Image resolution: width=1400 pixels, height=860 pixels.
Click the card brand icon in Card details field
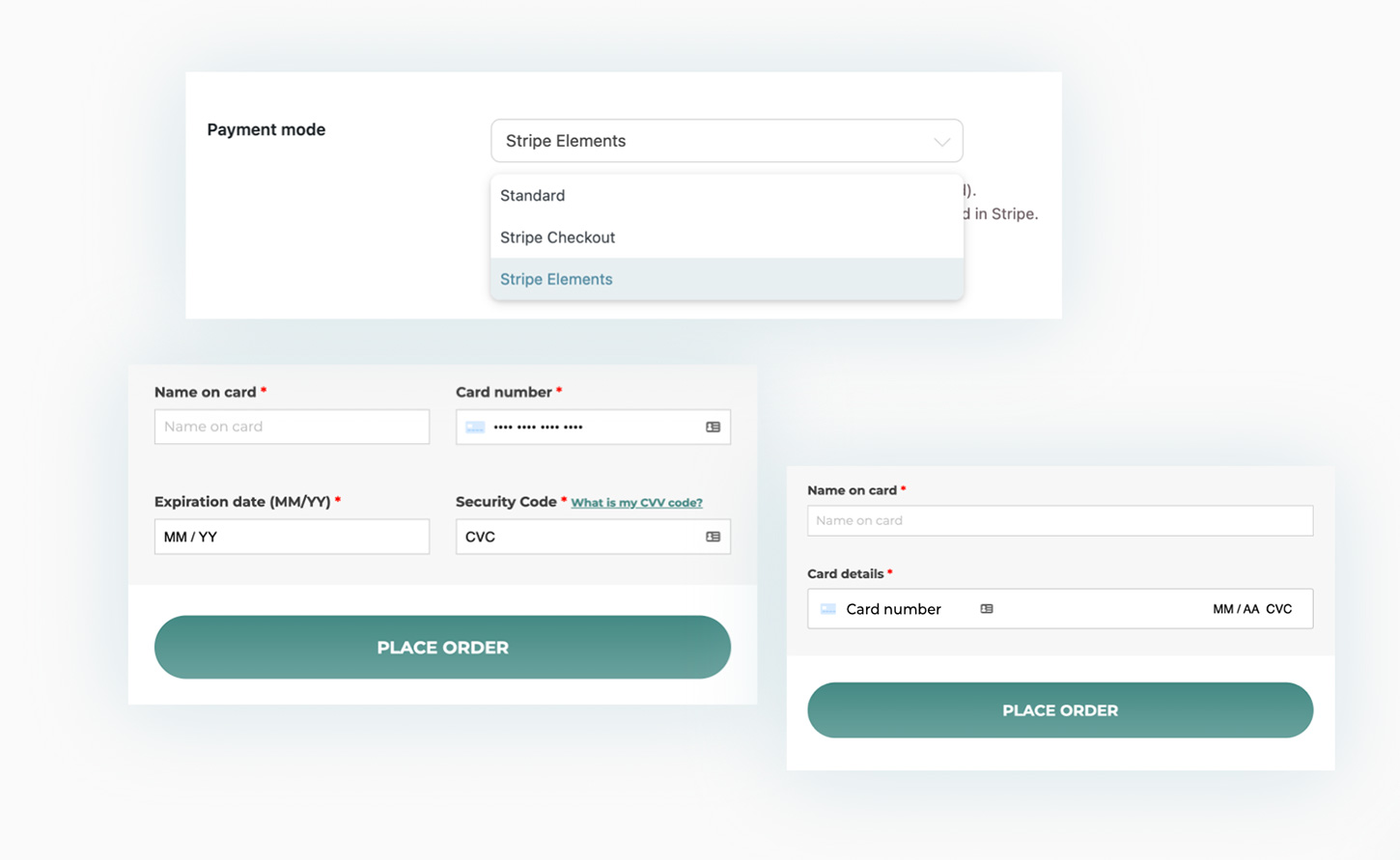828,609
